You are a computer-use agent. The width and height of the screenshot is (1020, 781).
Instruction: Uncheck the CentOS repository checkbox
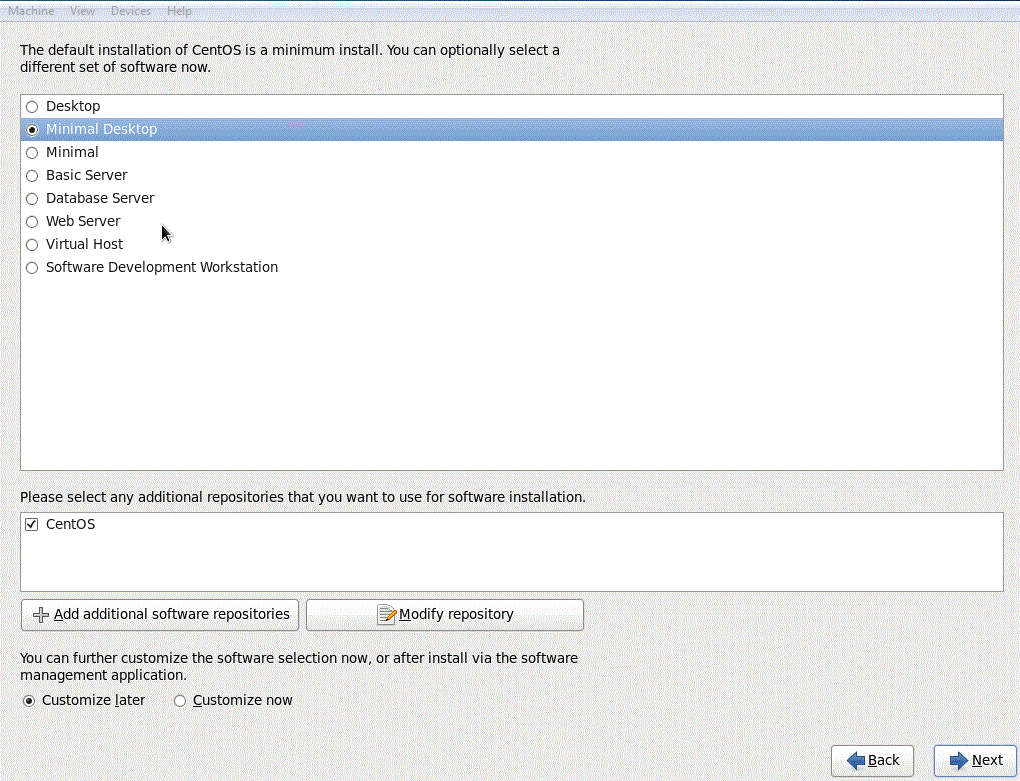point(31,523)
